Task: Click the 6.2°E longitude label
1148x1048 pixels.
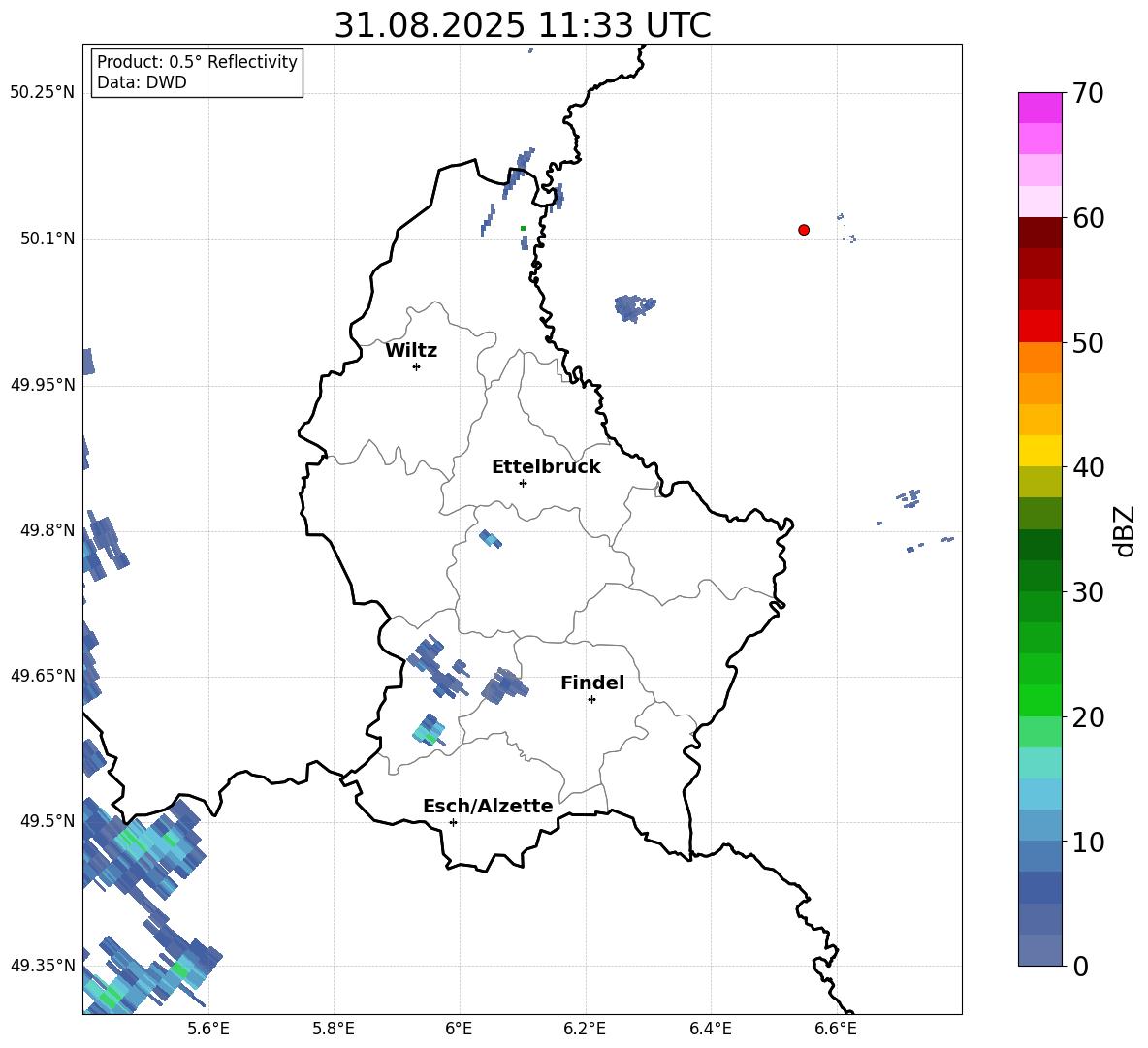Action: tap(585, 1029)
